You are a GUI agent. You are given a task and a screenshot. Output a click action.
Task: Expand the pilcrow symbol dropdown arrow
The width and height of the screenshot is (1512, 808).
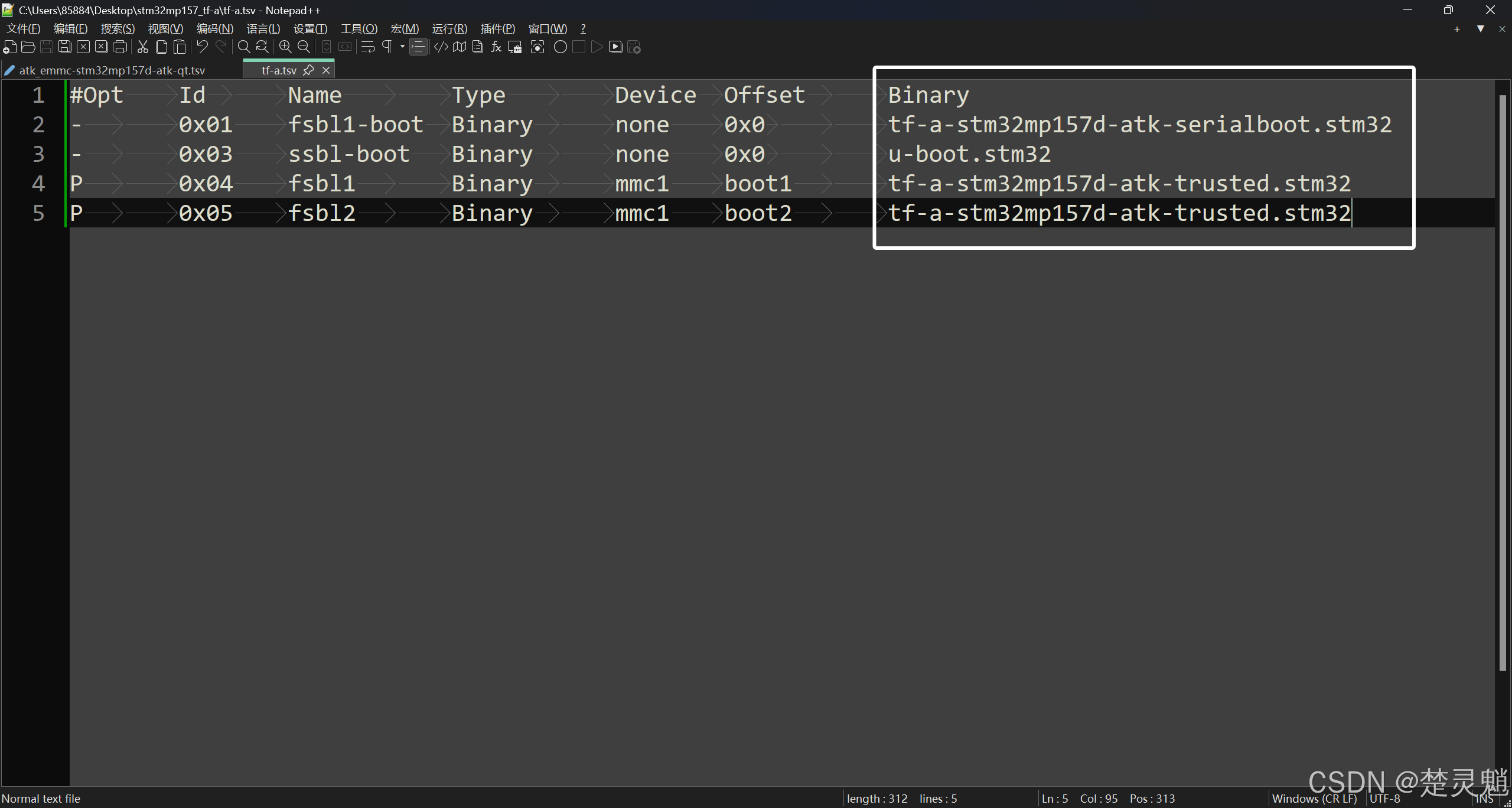[x=402, y=47]
